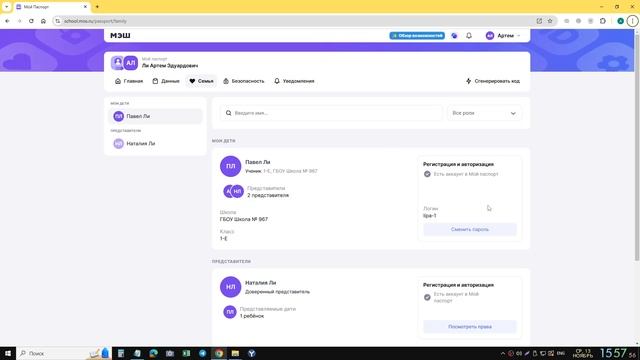
Task: Click Посмотреть права button
Action: pos(470,327)
